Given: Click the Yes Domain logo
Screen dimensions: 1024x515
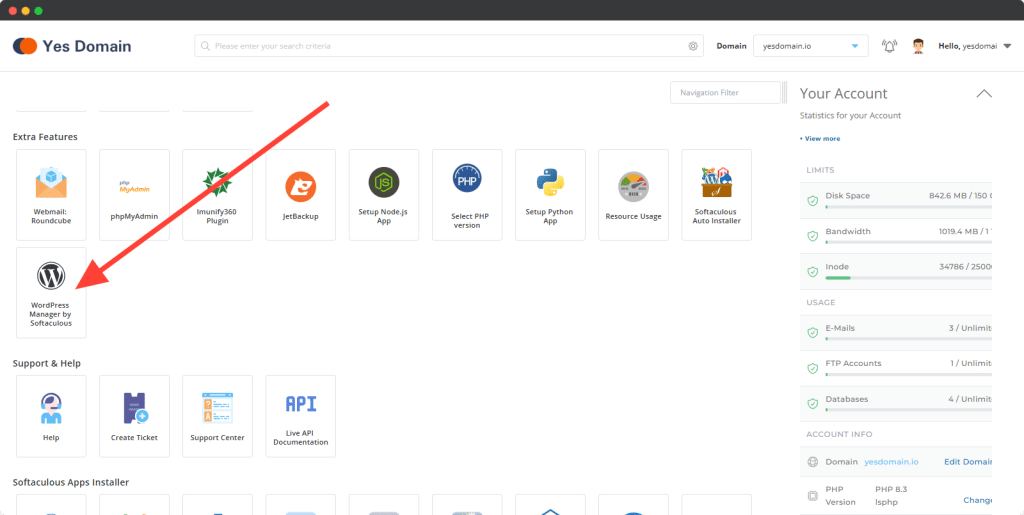Looking at the screenshot, I should 72,46.
